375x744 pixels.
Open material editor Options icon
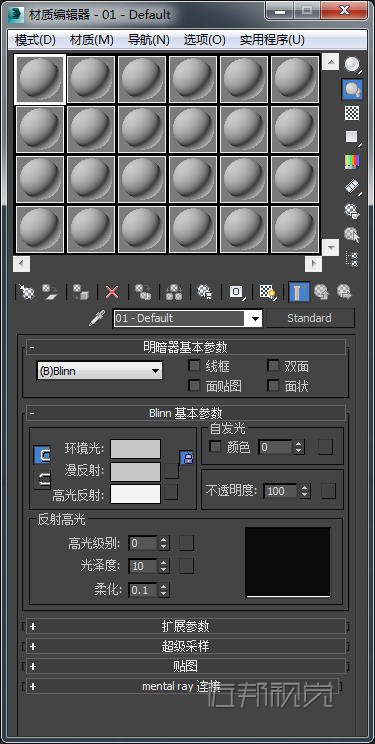click(x=352, y=210)
